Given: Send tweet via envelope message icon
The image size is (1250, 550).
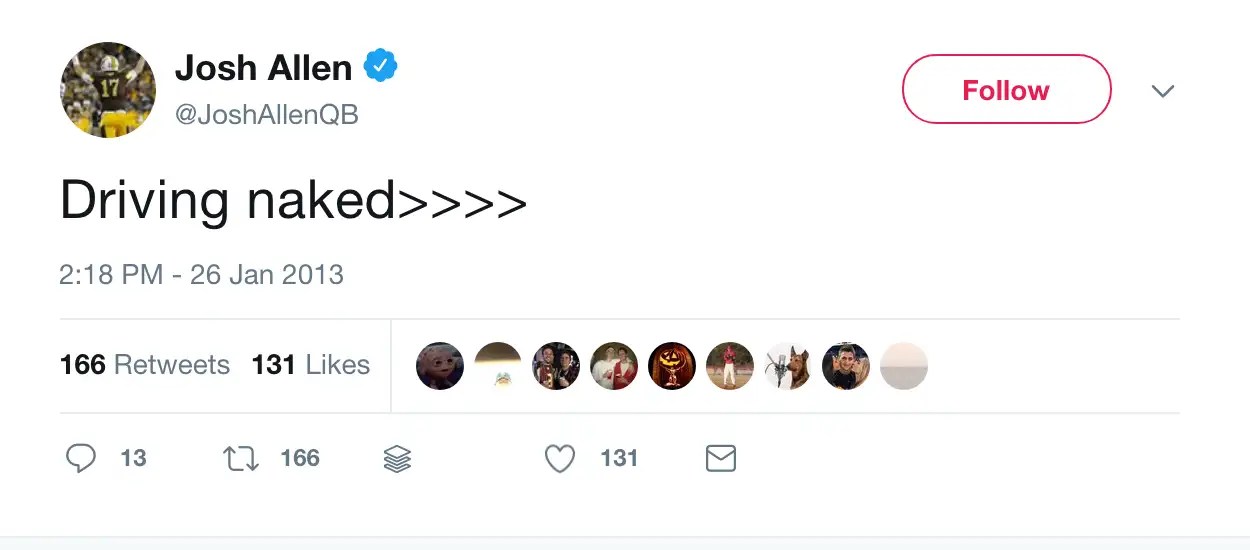Looking at the screenshot, I should pyautogui.click(x=721, y=459).
